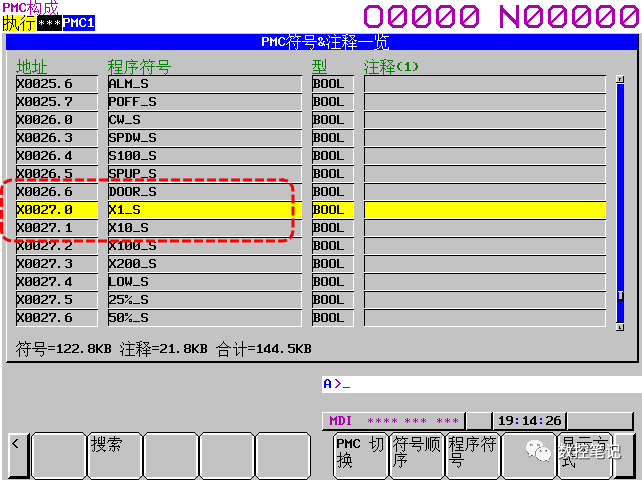Click the BOOL type of LOW_S row
Image resolution: width=642 pixels, height=480 pixels.
coord(331,282)
